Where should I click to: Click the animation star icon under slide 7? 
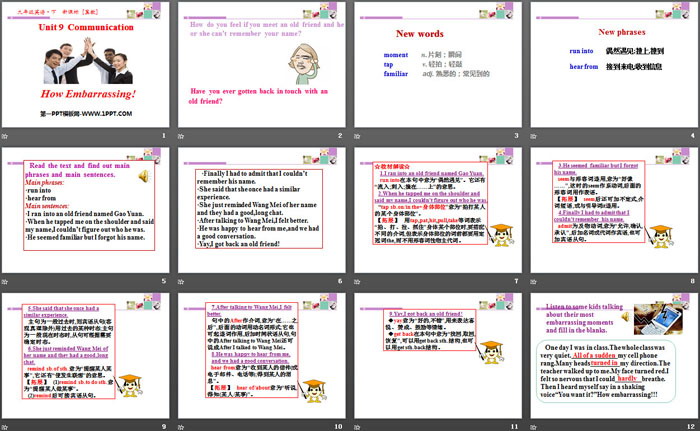pyautogui.click(x=357, y=281)
